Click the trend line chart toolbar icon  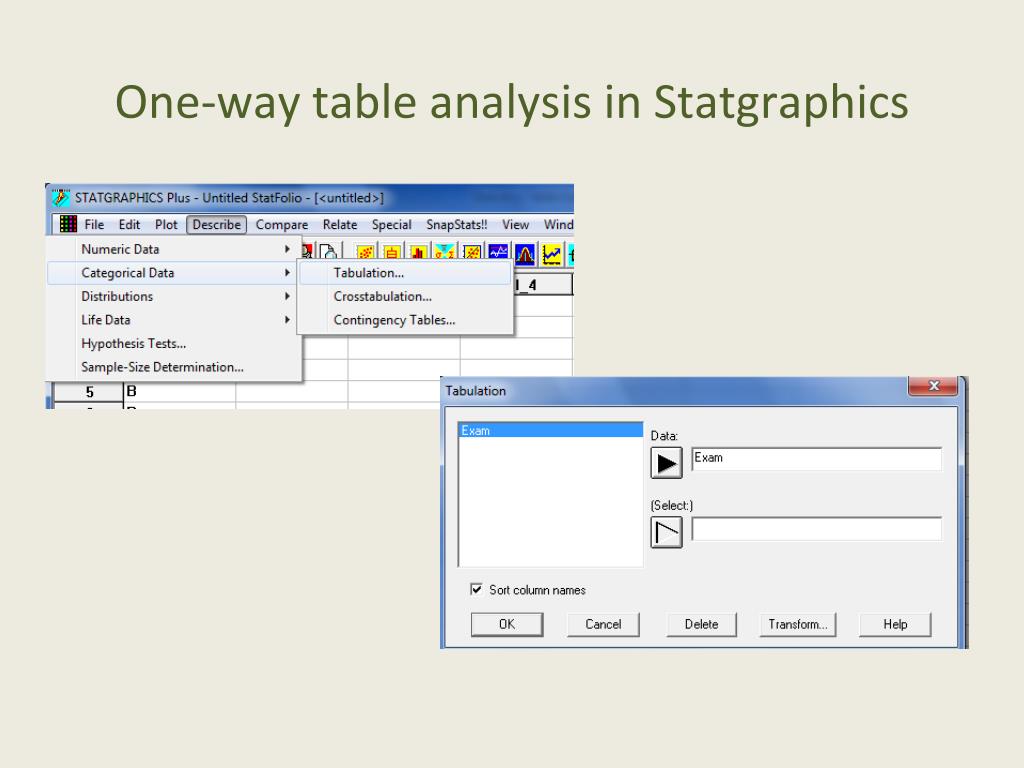click(x=552, y=254)
